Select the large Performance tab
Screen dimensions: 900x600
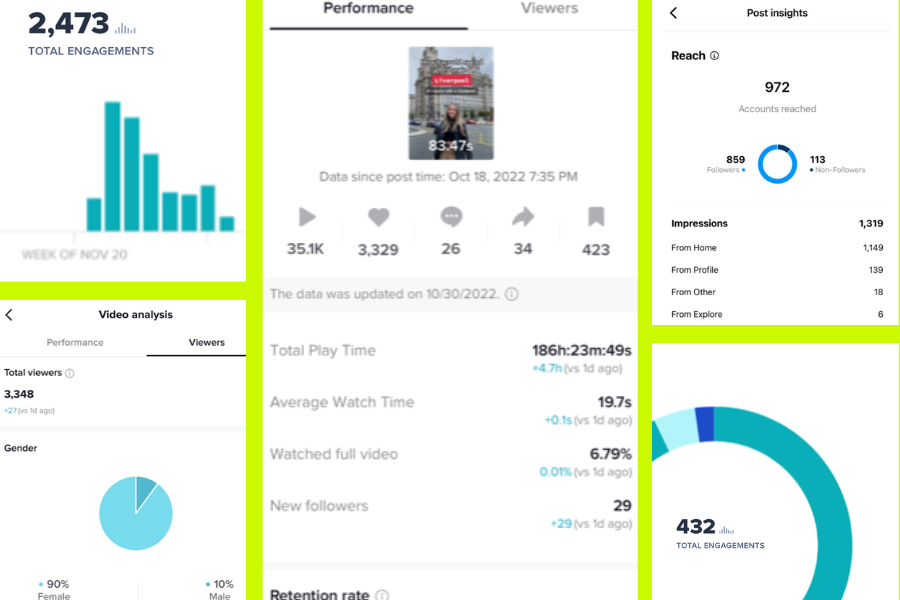point(368,9)
